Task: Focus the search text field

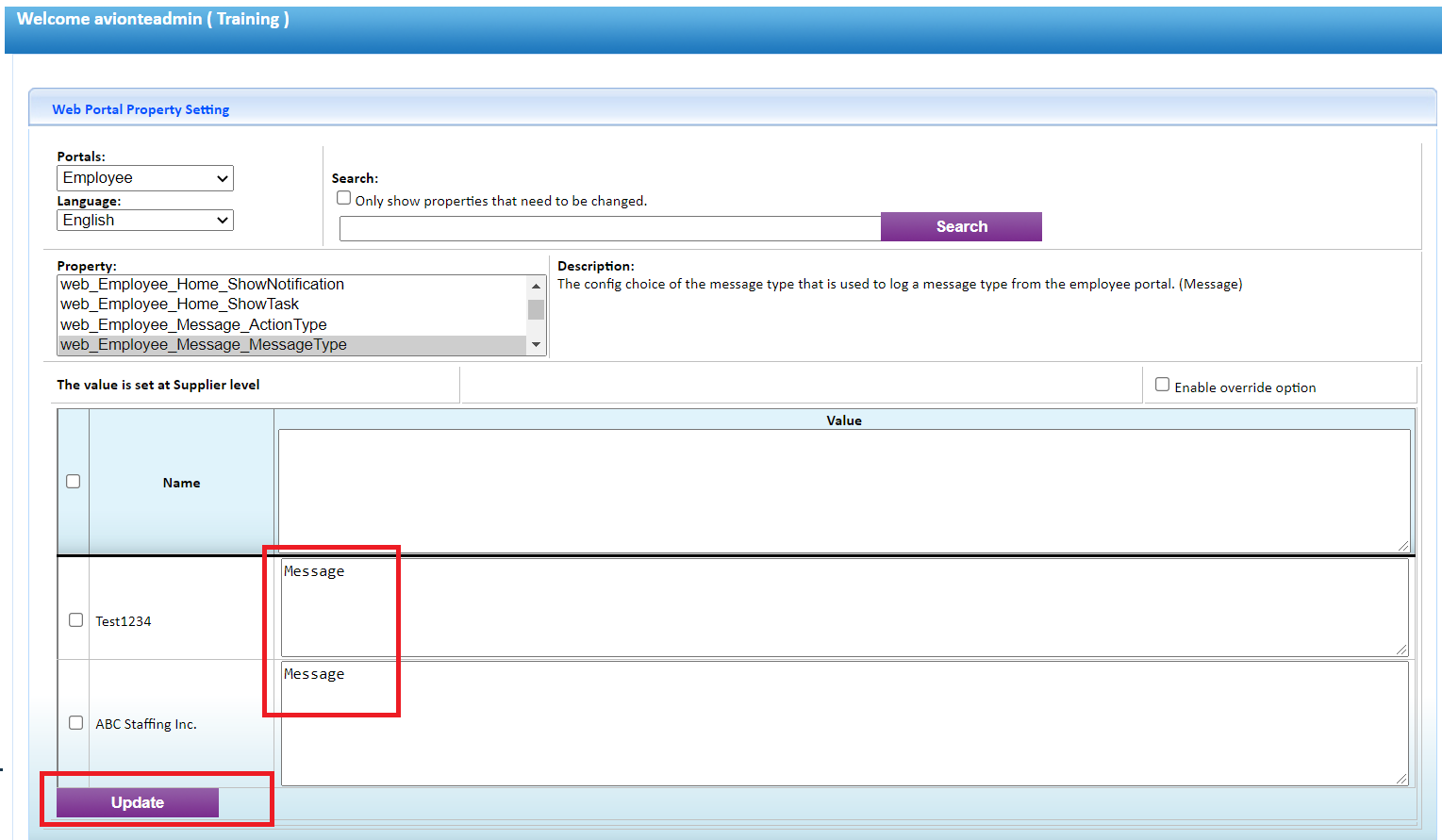Action: click(x=610, y=228)
